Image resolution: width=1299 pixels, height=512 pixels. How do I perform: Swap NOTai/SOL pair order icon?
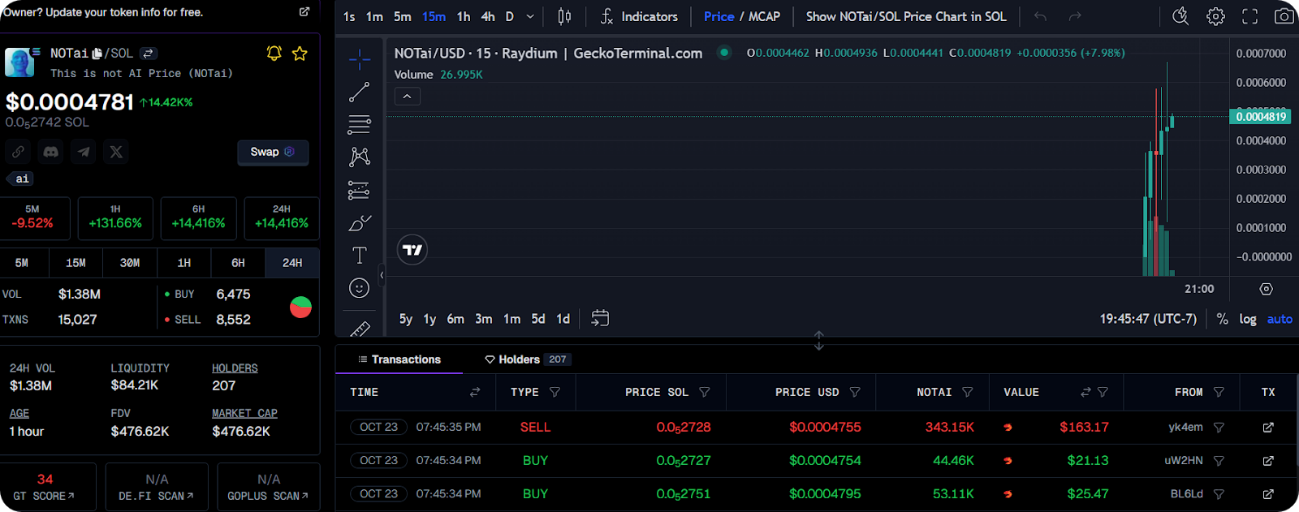[148, 53]
